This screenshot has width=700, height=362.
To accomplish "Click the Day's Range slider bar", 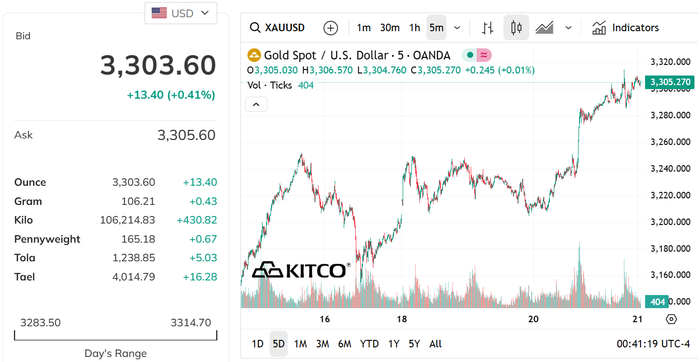I will point(116,335).
